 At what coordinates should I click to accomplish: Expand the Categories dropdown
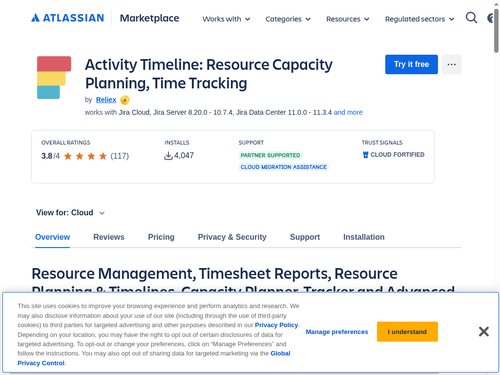(288, 19)
